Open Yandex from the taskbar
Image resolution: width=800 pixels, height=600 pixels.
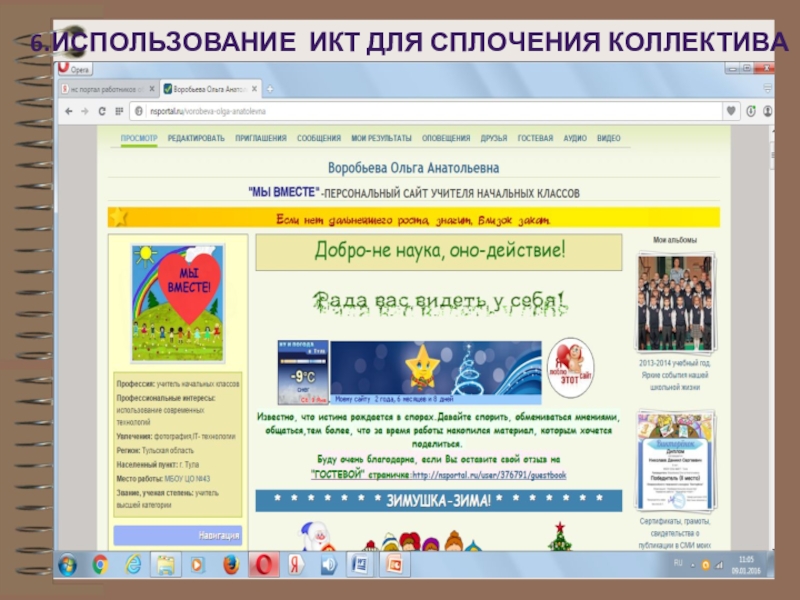tap(296, 565)
